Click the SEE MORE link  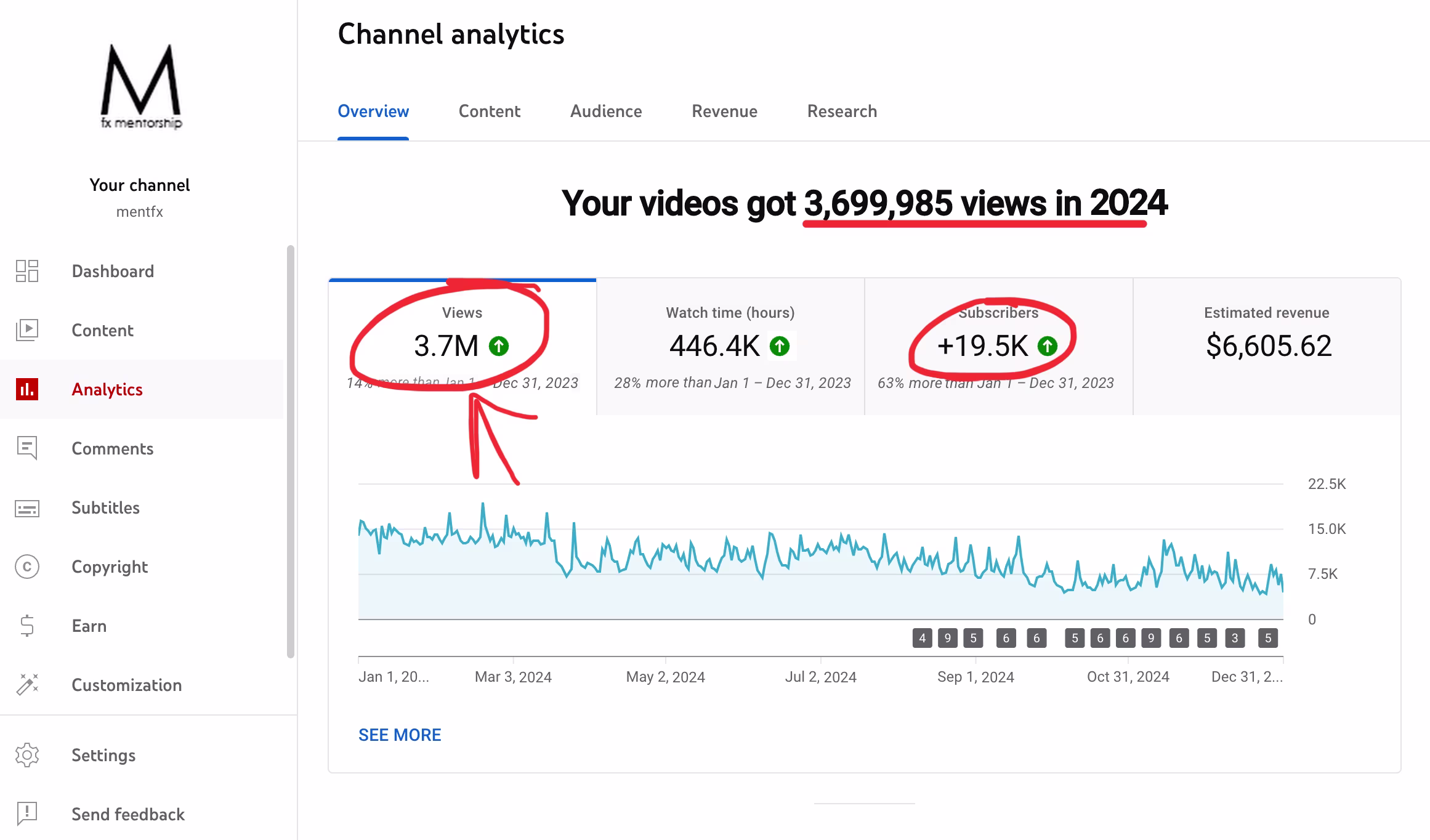click(x=400, y=735)
